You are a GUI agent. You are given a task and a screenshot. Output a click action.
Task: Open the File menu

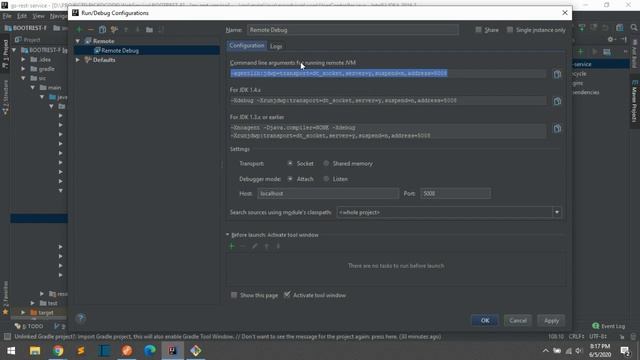[7, 16]
